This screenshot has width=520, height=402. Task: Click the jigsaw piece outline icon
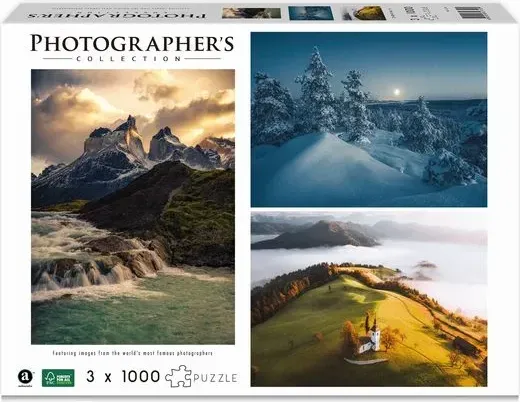coord(179,376)
